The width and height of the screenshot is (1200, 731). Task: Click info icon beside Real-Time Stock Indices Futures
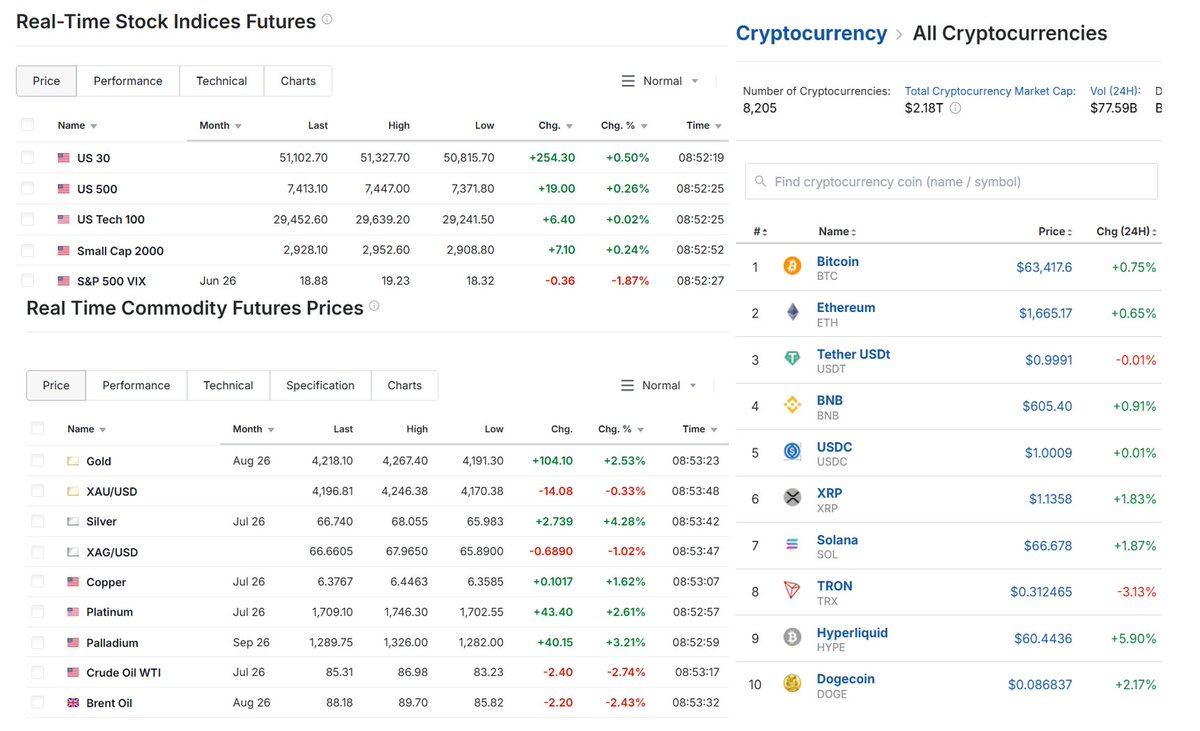coord(327,19)
